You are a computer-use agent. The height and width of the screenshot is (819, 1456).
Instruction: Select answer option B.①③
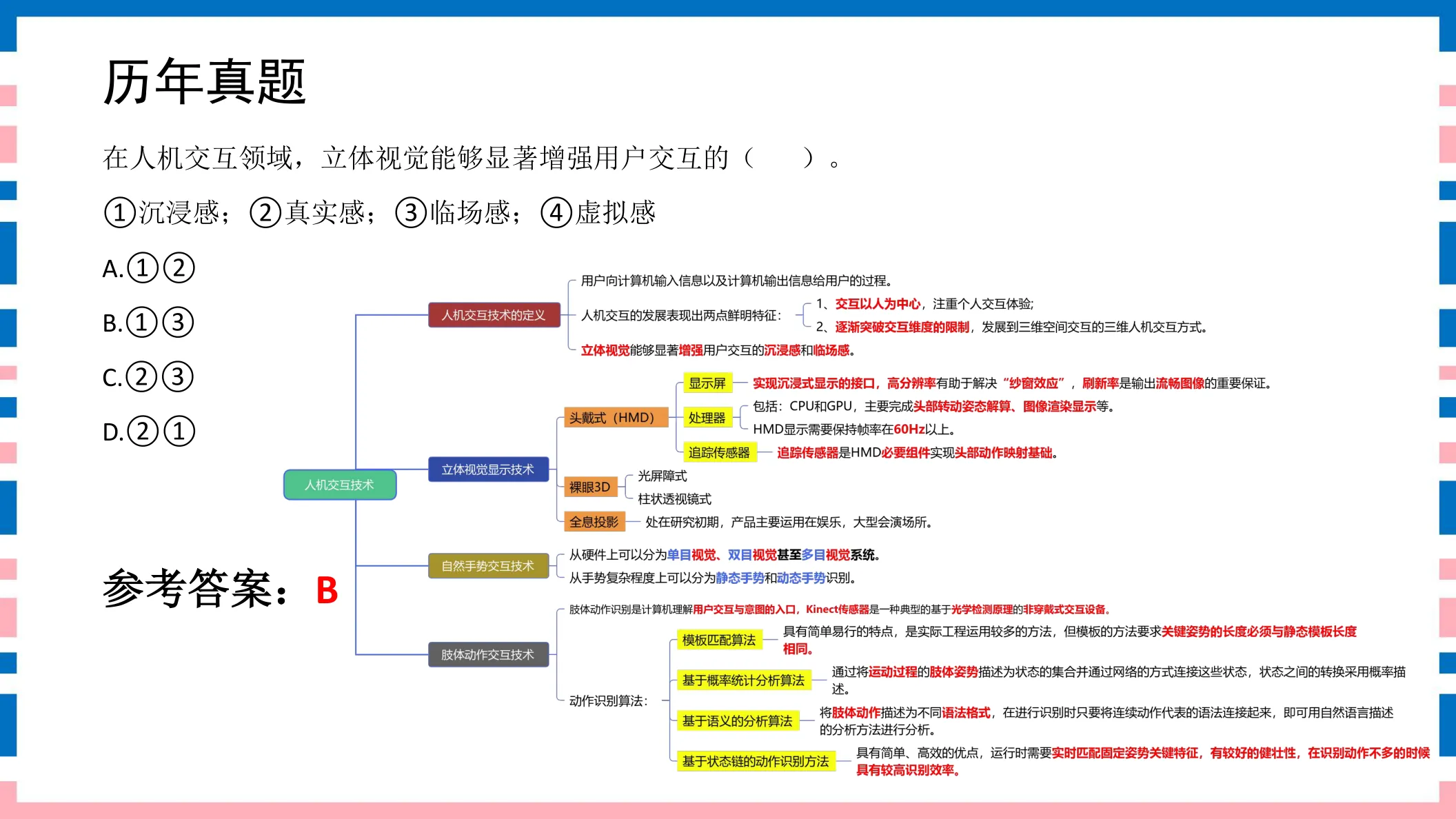148,323
